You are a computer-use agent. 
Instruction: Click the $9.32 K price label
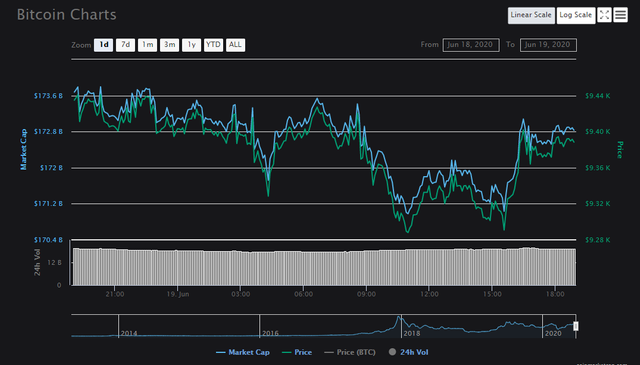coord(598,203)
